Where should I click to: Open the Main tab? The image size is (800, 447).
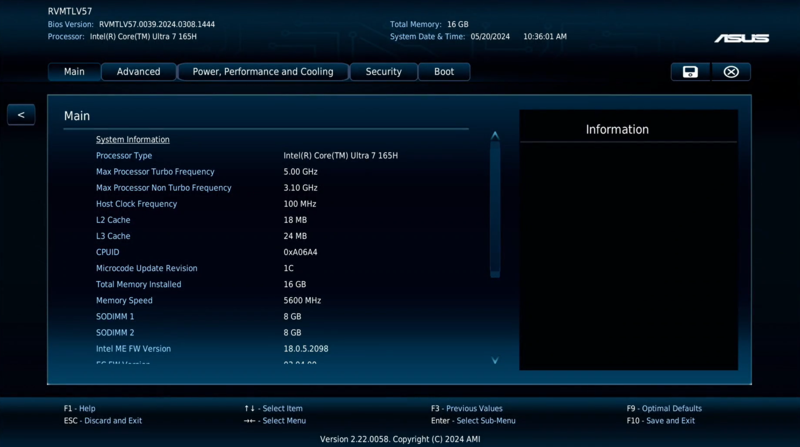(74, 72)
